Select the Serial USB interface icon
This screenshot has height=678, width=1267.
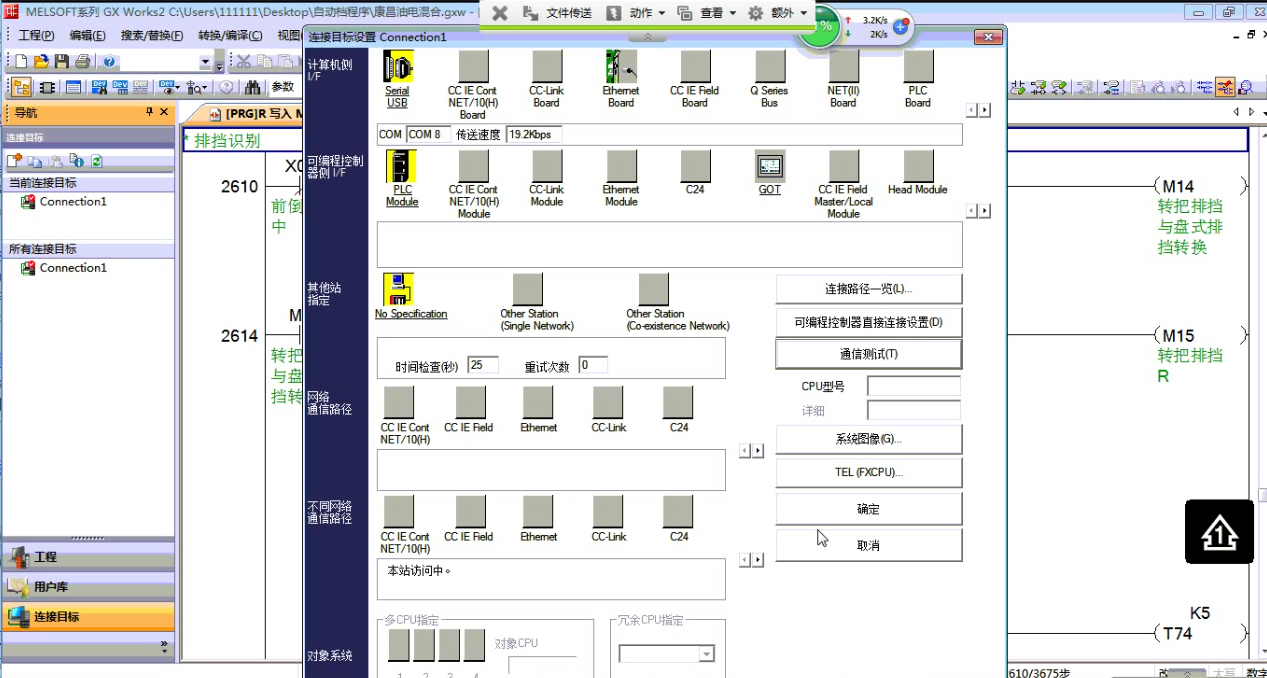398,67
